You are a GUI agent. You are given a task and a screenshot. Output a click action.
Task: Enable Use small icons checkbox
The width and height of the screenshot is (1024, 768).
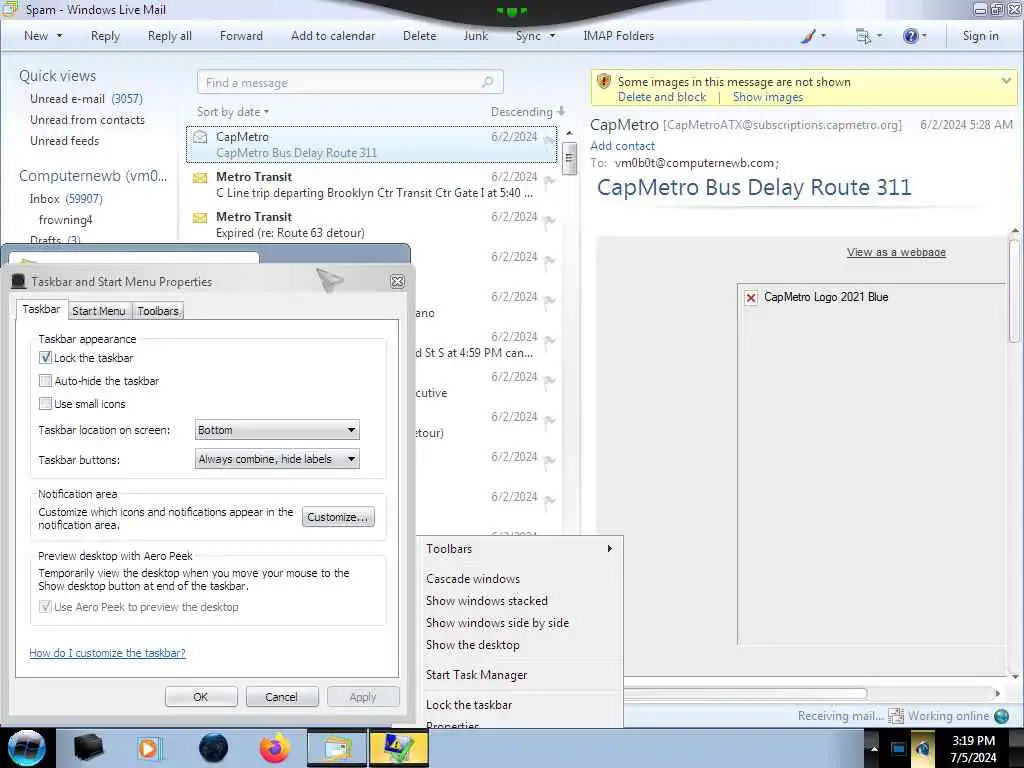(45, 404)
